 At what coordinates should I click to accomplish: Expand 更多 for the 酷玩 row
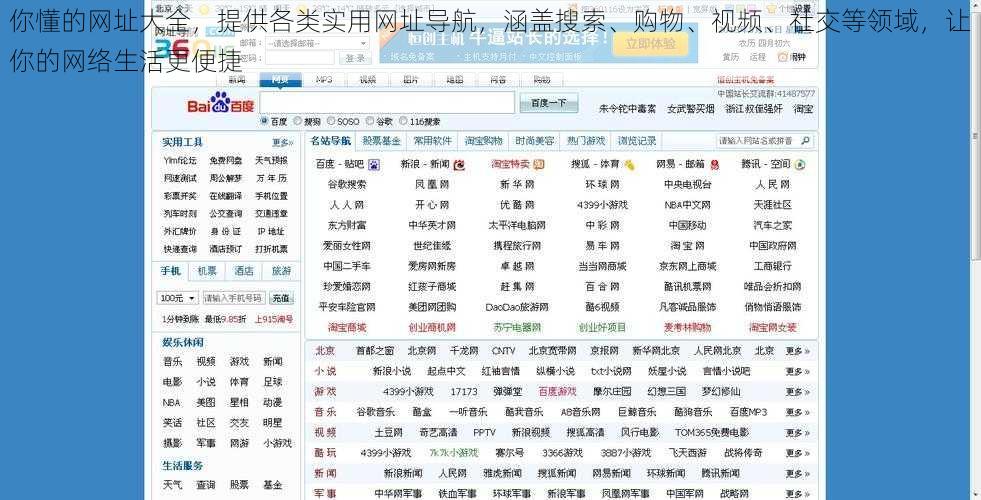coord(798,453)
